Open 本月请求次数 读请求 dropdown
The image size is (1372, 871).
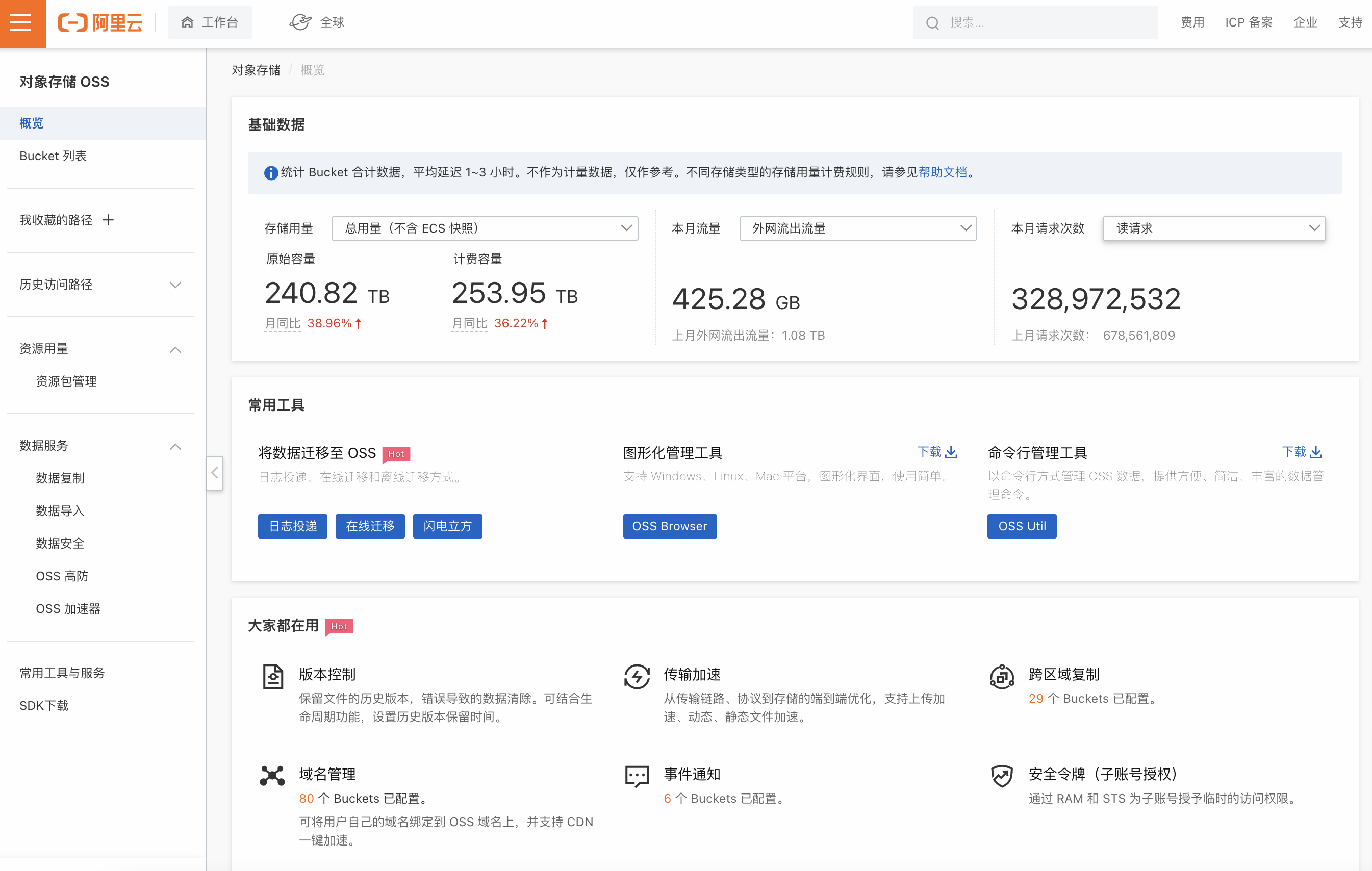point(1213,228)
